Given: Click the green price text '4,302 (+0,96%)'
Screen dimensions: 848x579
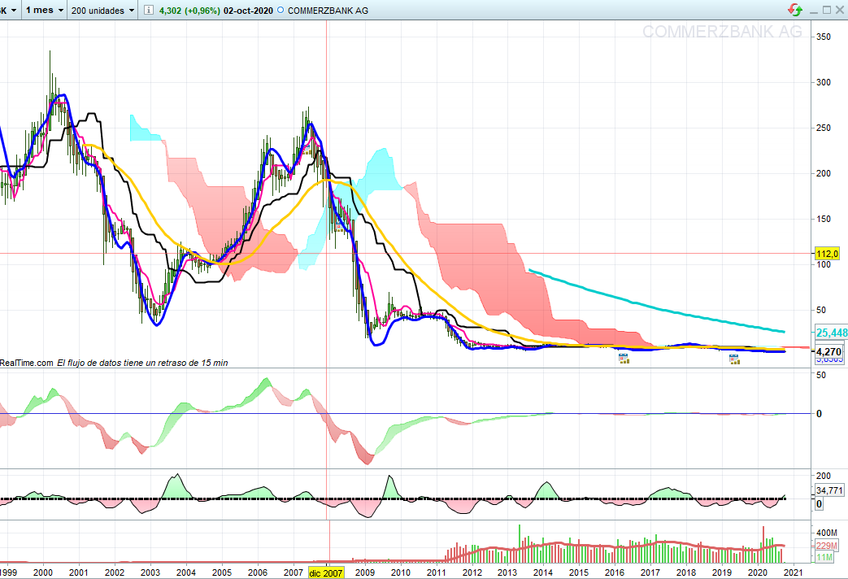Looking at the screenshot, I should point(189,10).
